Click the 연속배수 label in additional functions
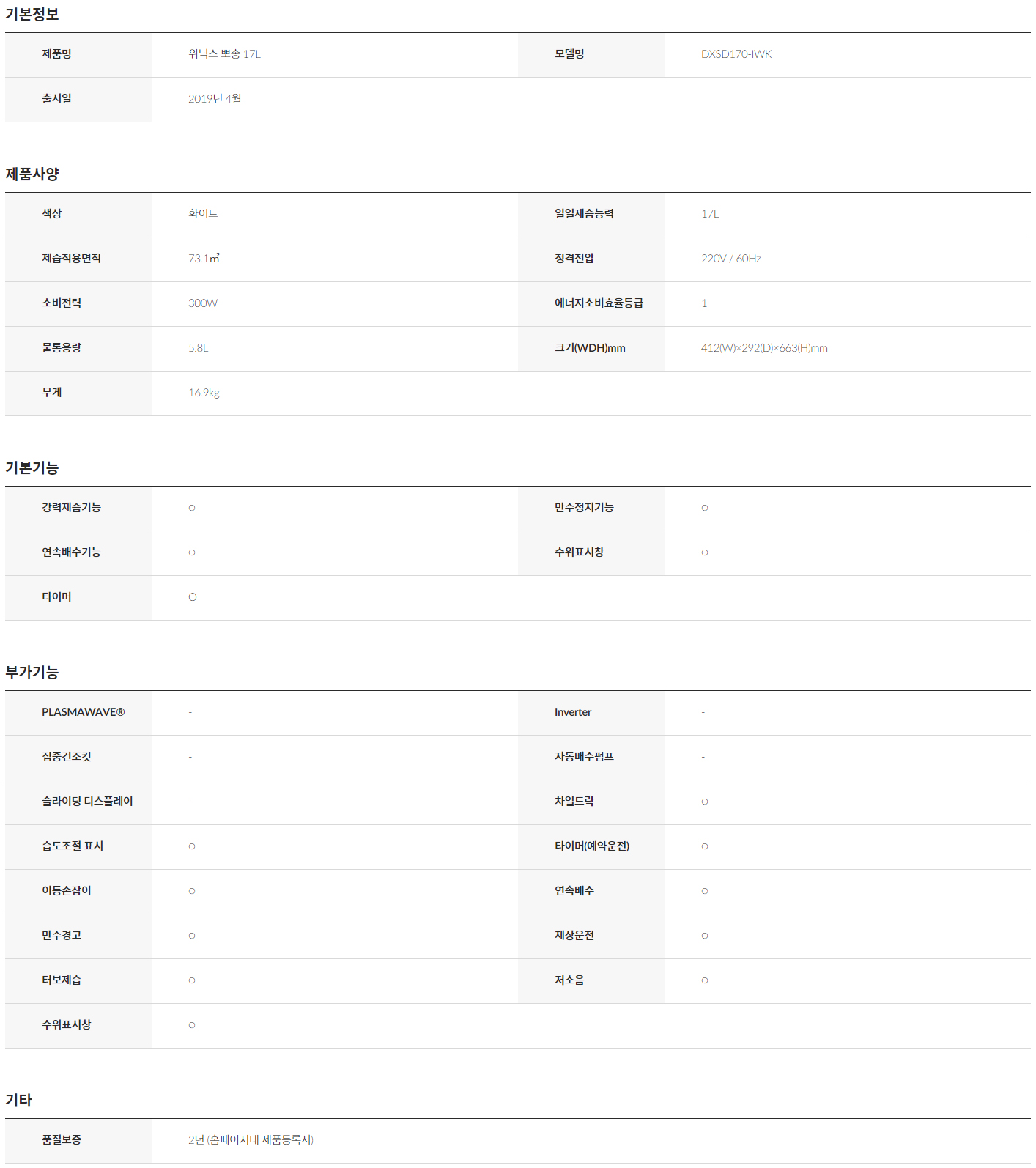The height and width of the screenshot is (1168, 1036). click(574, 891)
